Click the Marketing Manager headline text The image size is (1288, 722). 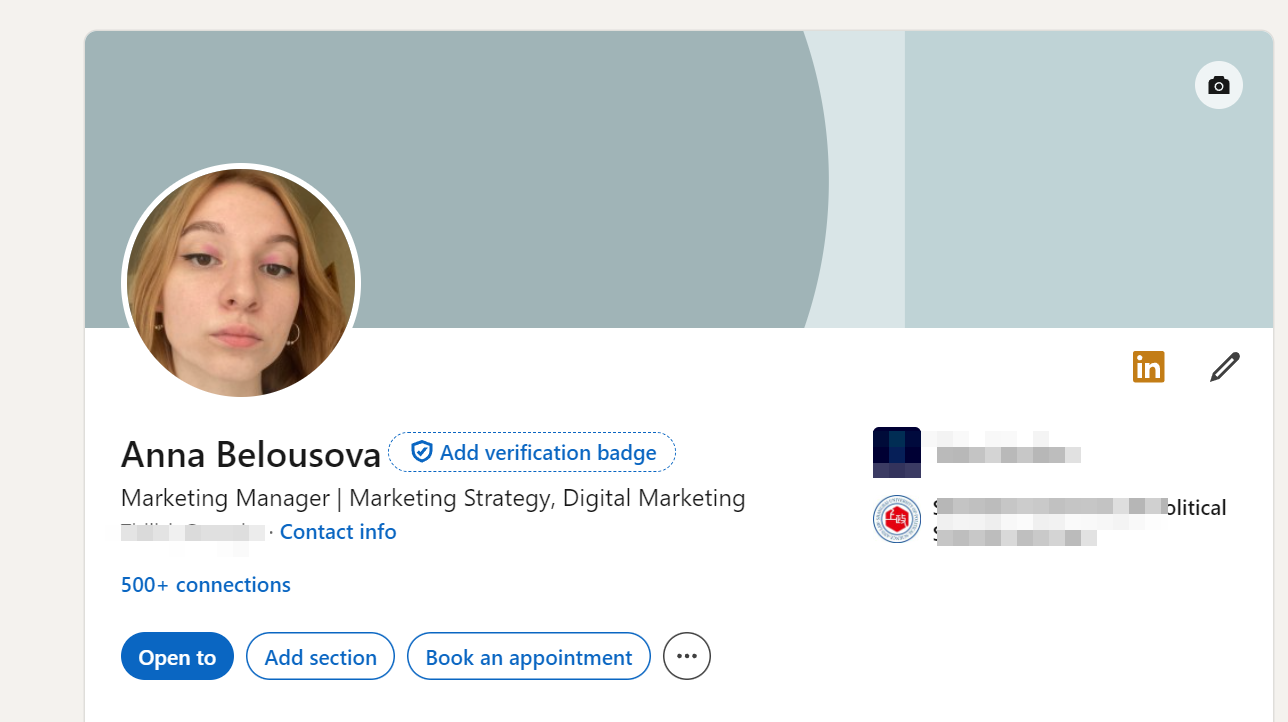(432, 498)
